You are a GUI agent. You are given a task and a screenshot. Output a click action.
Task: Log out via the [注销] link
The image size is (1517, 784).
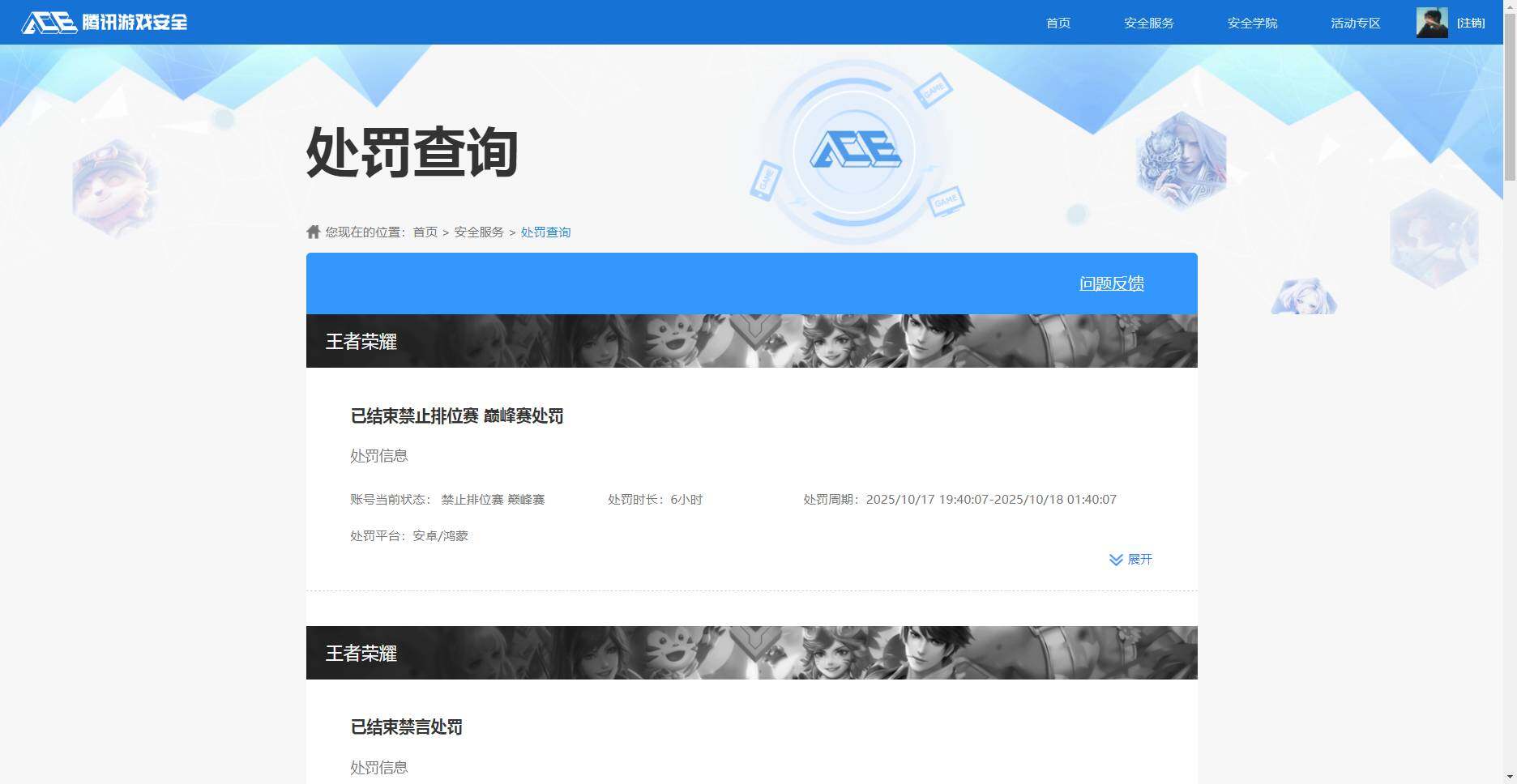pyautogui.click(x=1471, y=23)
